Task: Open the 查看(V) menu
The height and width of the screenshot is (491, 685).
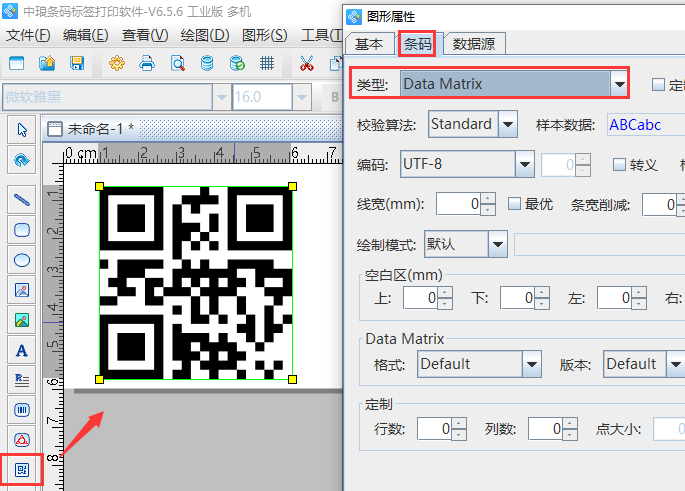Action: pyautogui.click(x=145, y=35)
